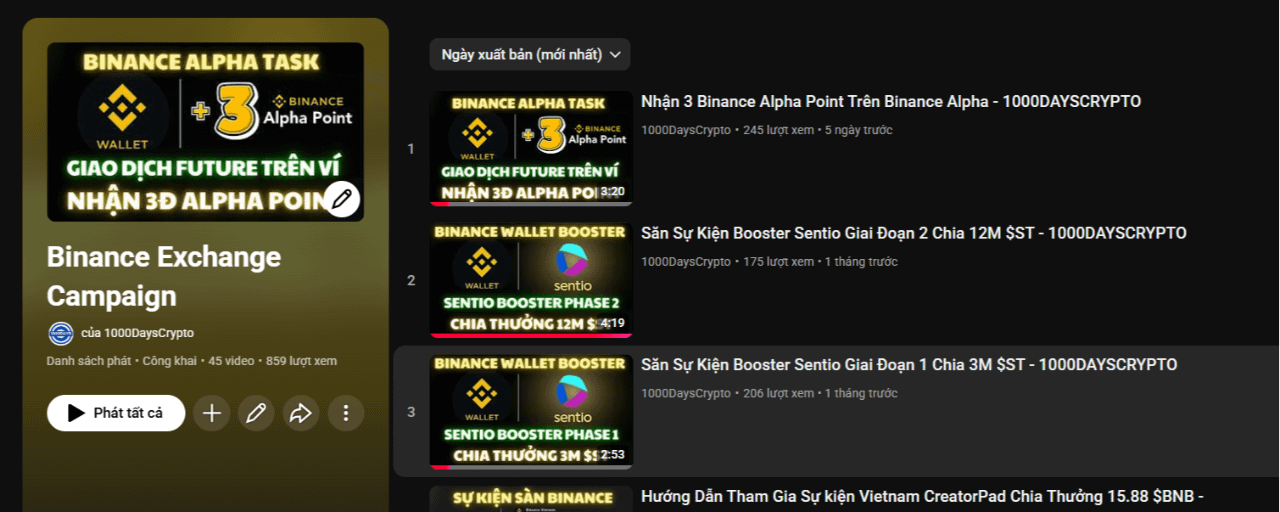Click channel name on 206 lượt xem row
Viewport: 1280px width, 512px height.
(686, 394)
